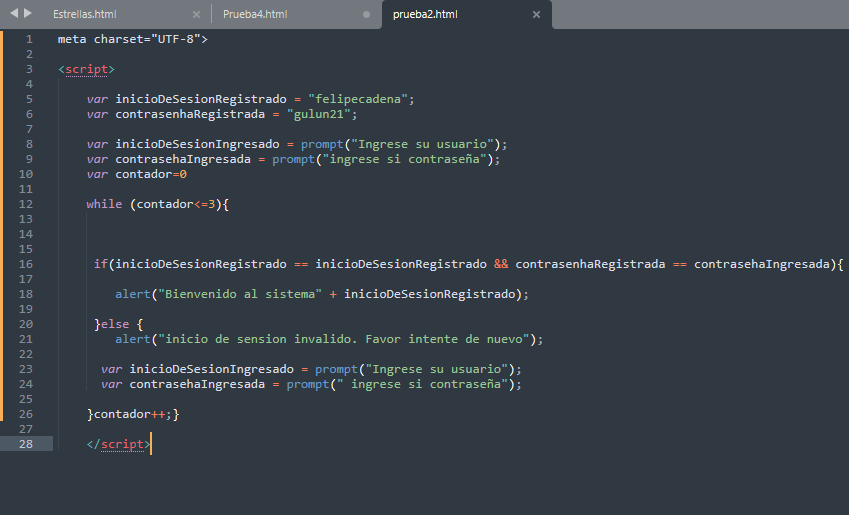Click var keyword on line 5
Image resolution: width=849 pixels, height=515 pixels.
[97, 99]
